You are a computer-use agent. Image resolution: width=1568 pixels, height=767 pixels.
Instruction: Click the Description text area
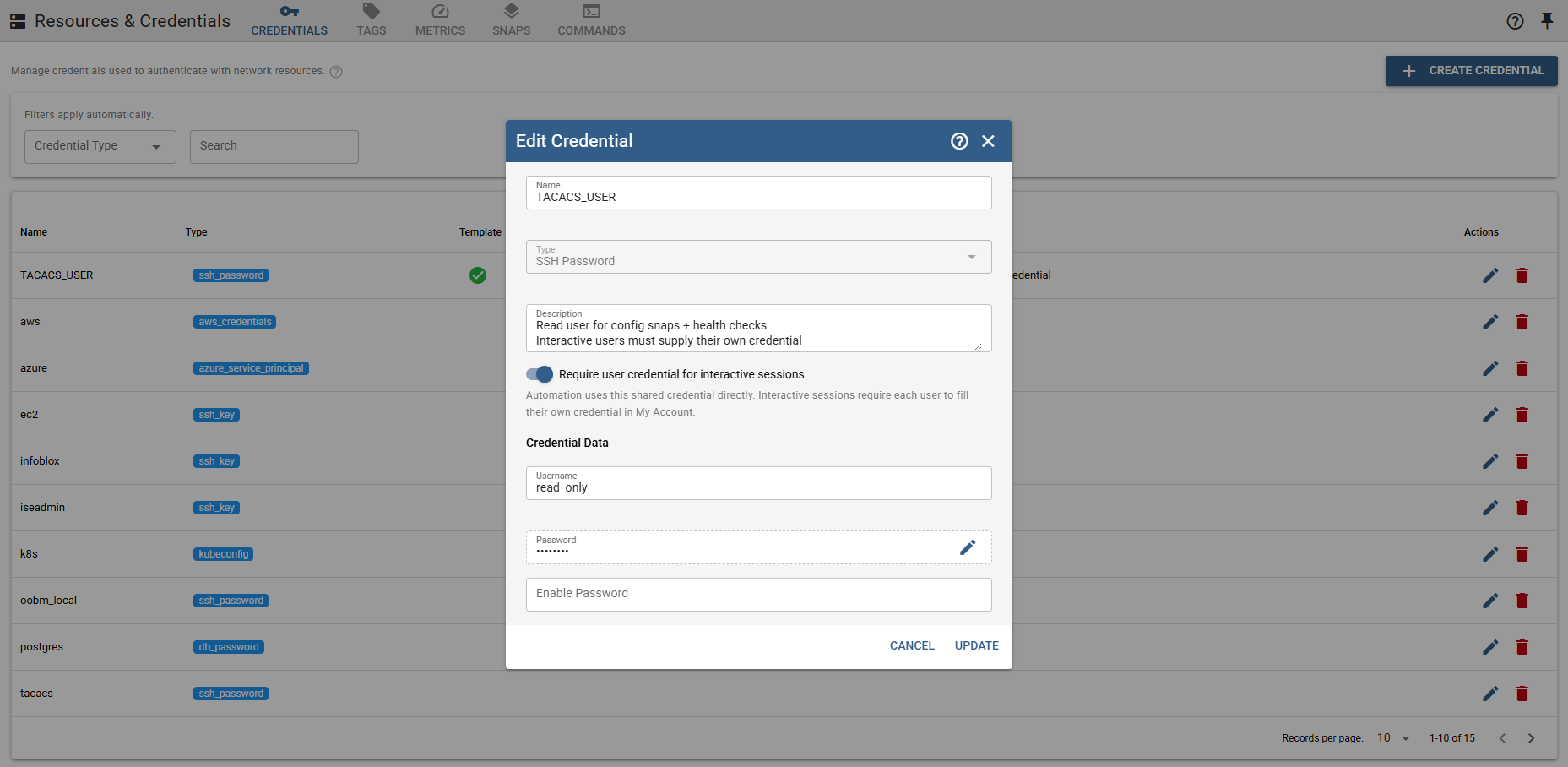tap(758, 329)
